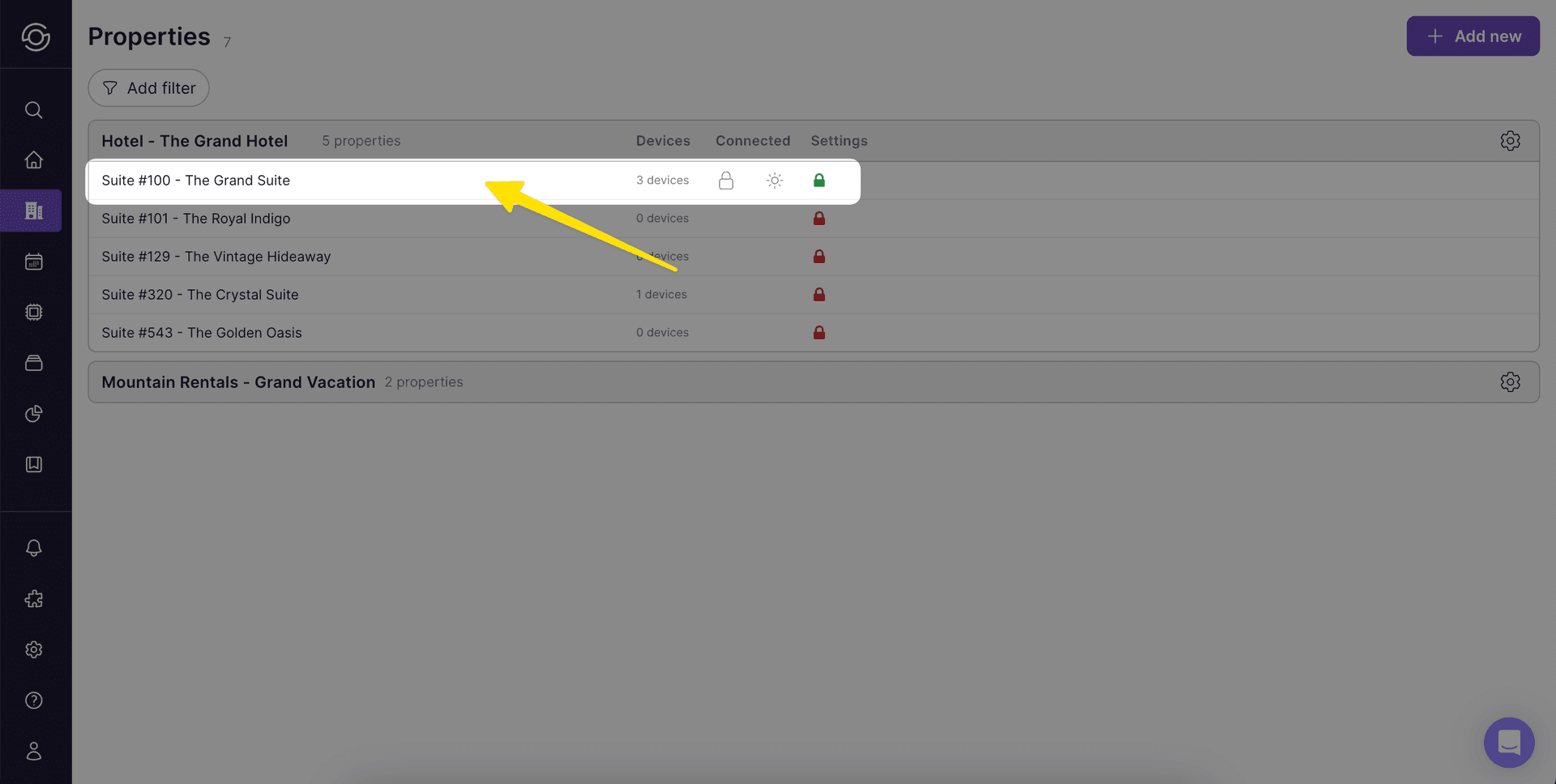Open the calendar icon in the sidebar
This screenshot has width=1556, height=784.
(33, 262)
